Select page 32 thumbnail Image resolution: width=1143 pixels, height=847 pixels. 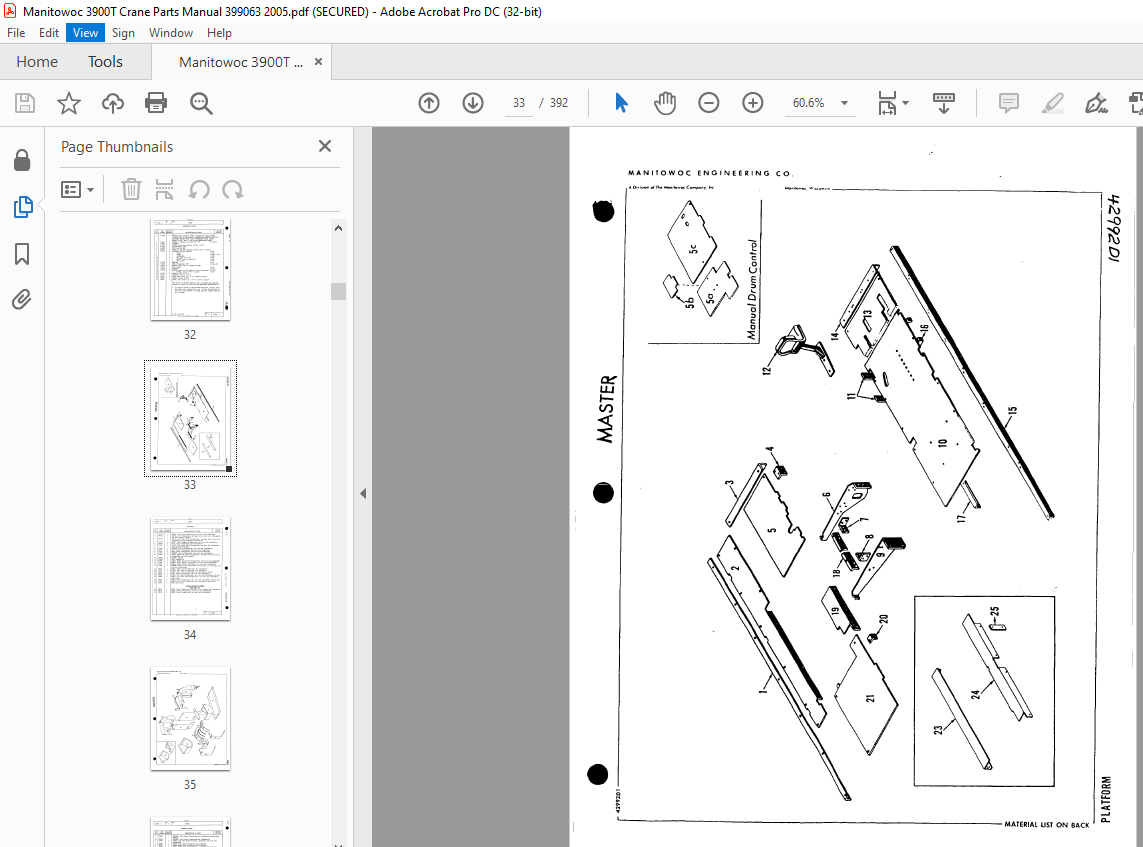coord(190,270)
